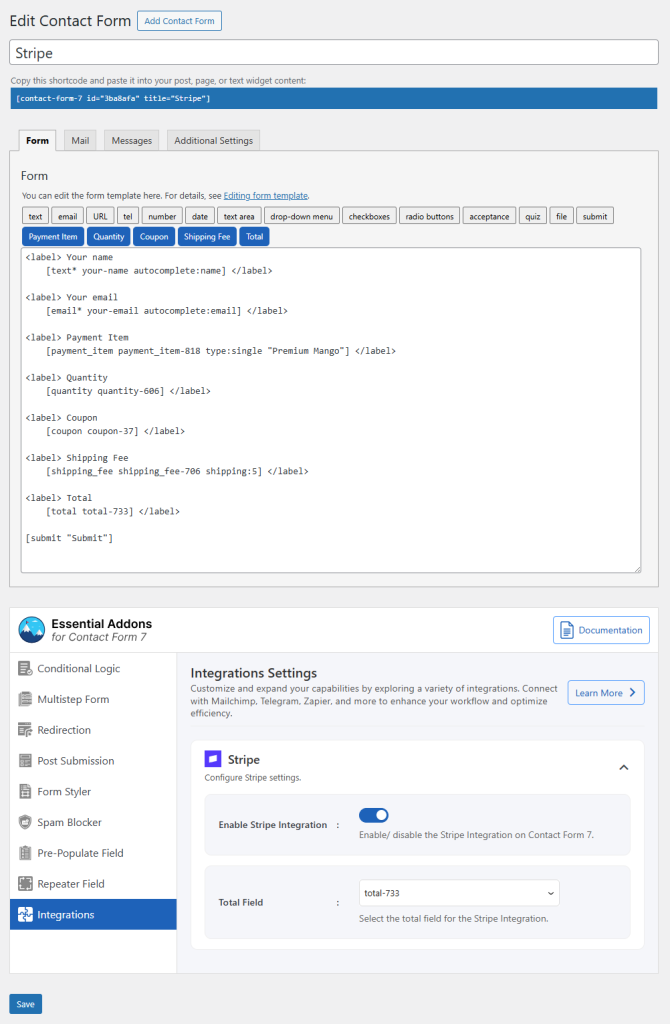The width and height of the screenshot is (670, 1024).
Task: Insert an acceptance tag
Action: coord(489,216)
